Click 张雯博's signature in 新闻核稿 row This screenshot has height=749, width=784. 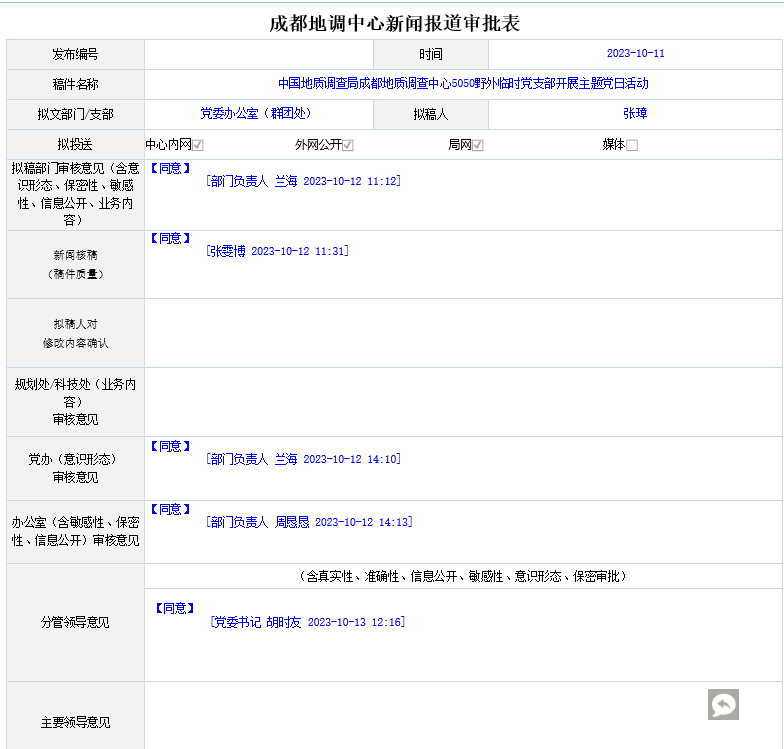point(277,251)
